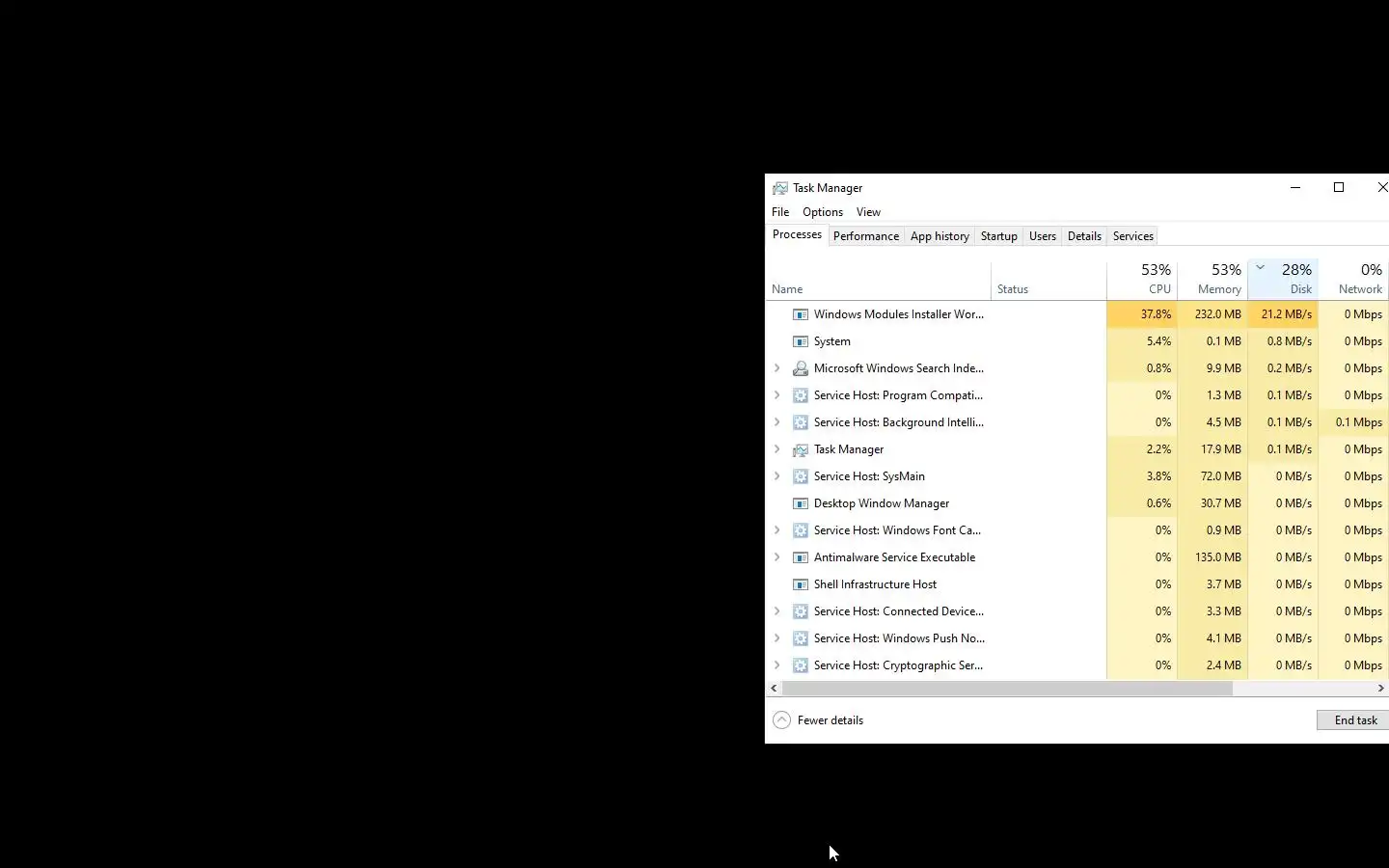Sort processes by the Name column
Image resolution: width=1389 pixels, height=868 pixels.
click(x=879, y=280)
